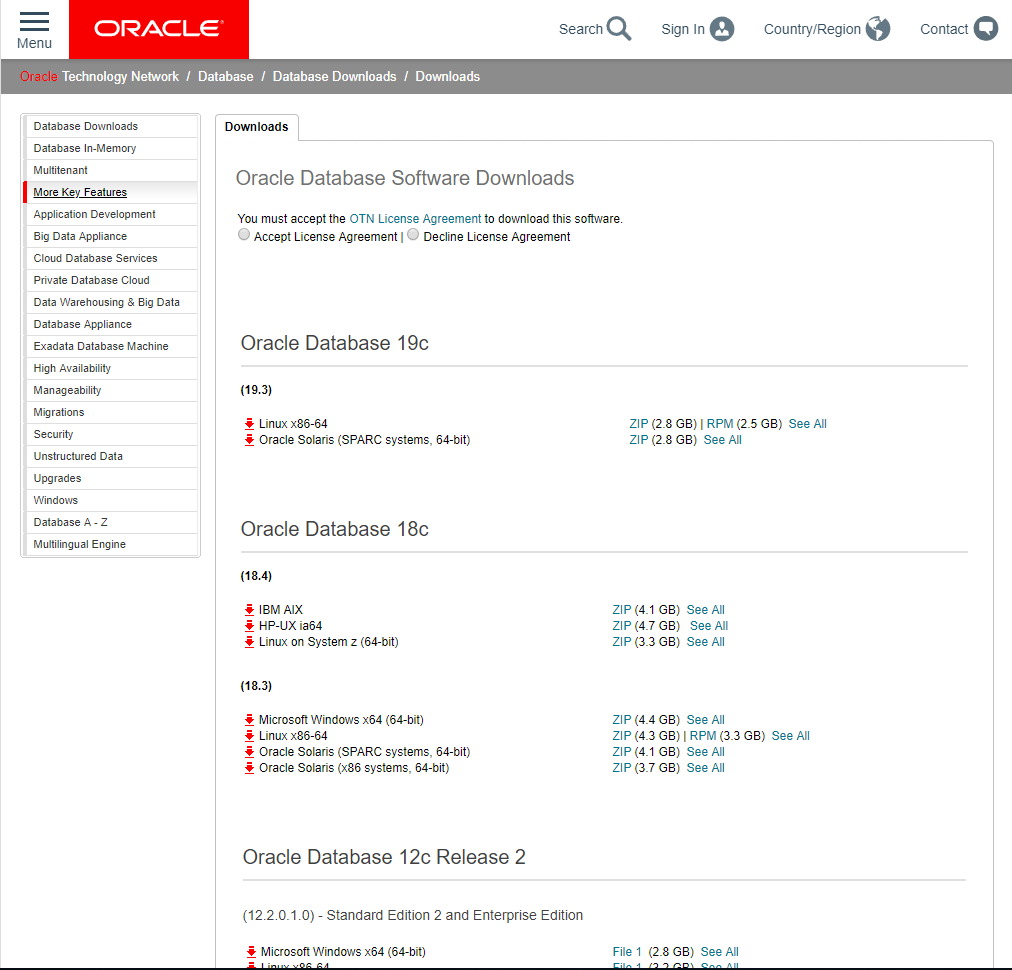Open Multilingual Engine sidebar item
Image resolution: width=1012 pixels, height=970 pixels.
coord(111,544)
